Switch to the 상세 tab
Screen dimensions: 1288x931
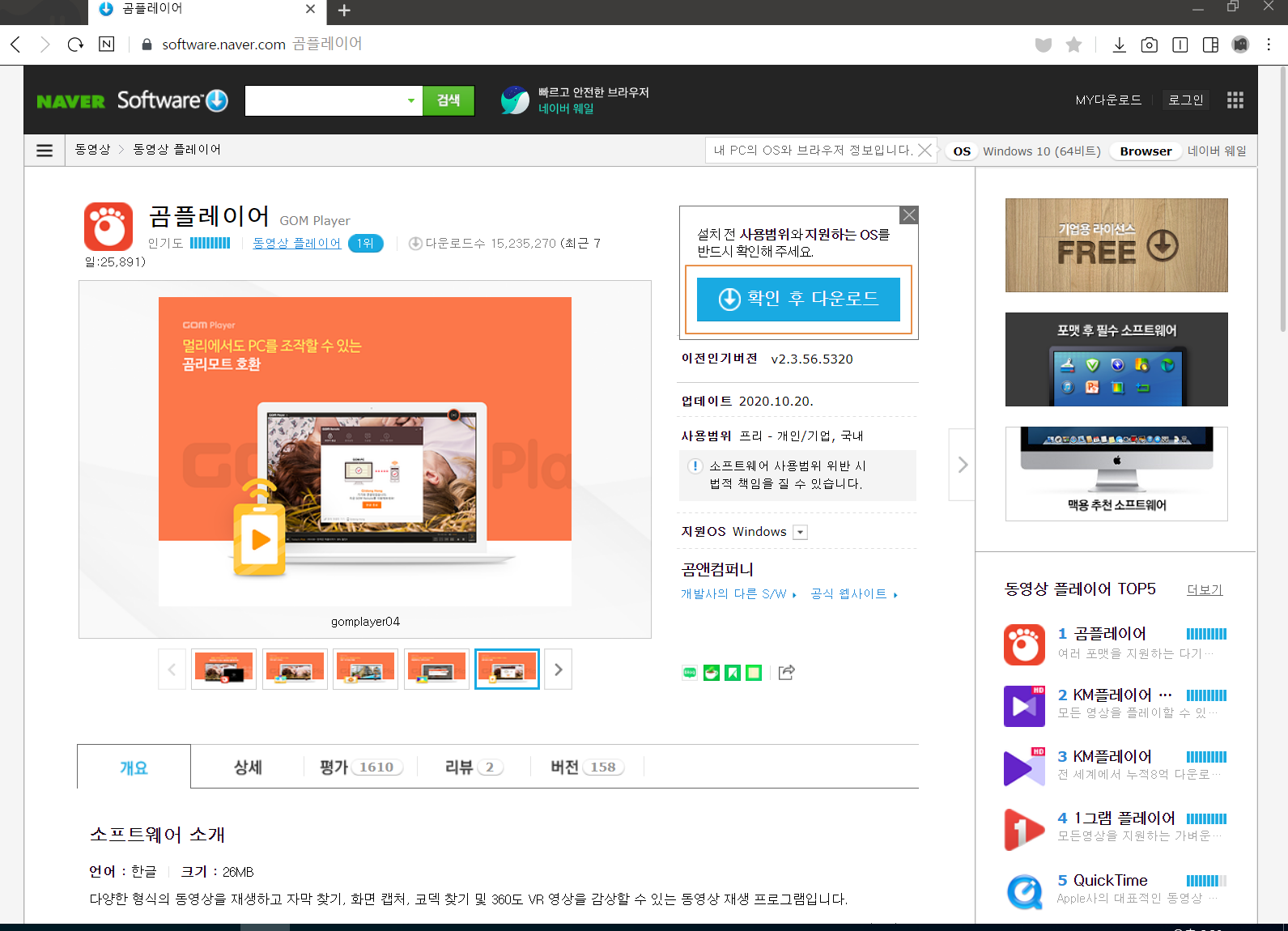click(x=248, y=767)
